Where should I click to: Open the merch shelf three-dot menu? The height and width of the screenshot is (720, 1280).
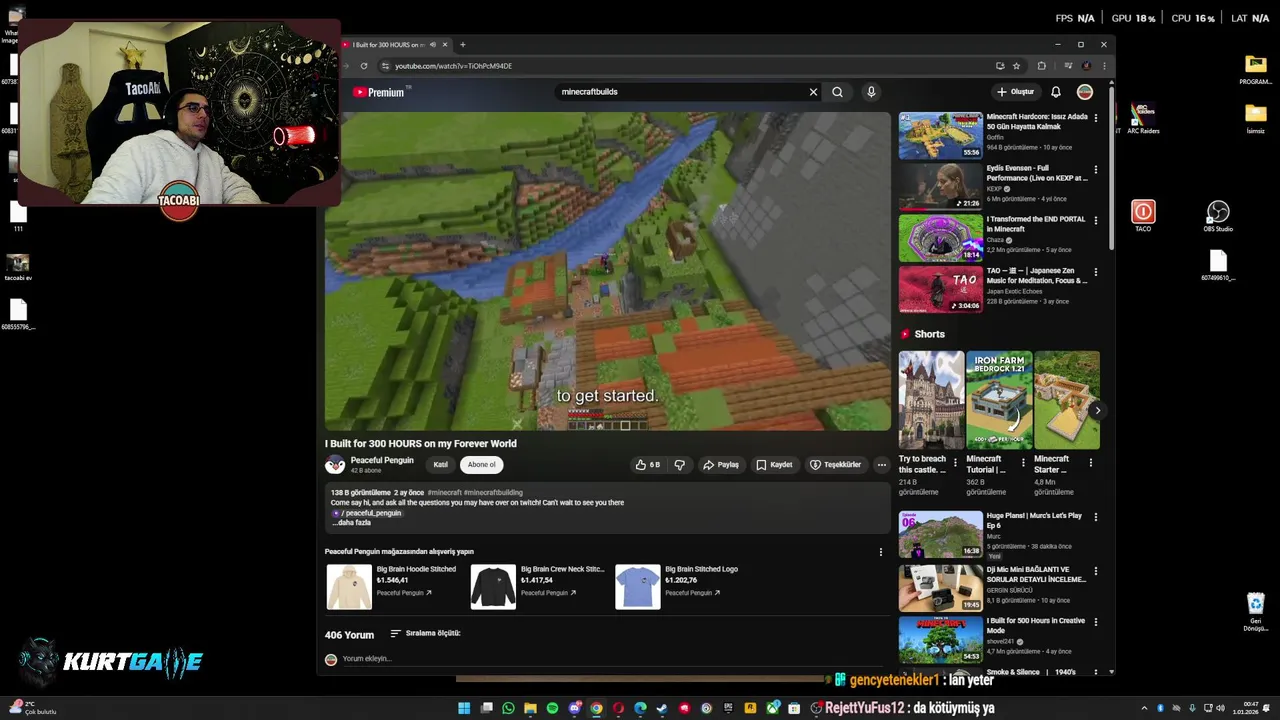coord(880,552)
